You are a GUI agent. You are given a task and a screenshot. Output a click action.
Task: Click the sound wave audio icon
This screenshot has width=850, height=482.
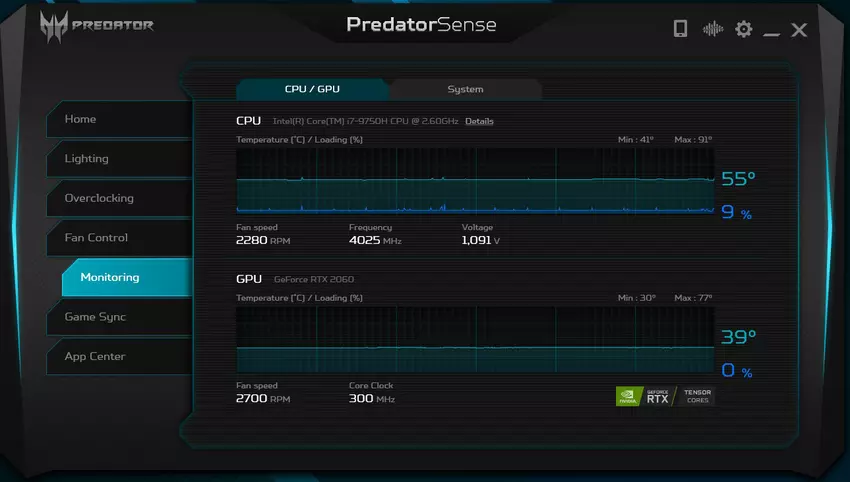tap(712, 29)
